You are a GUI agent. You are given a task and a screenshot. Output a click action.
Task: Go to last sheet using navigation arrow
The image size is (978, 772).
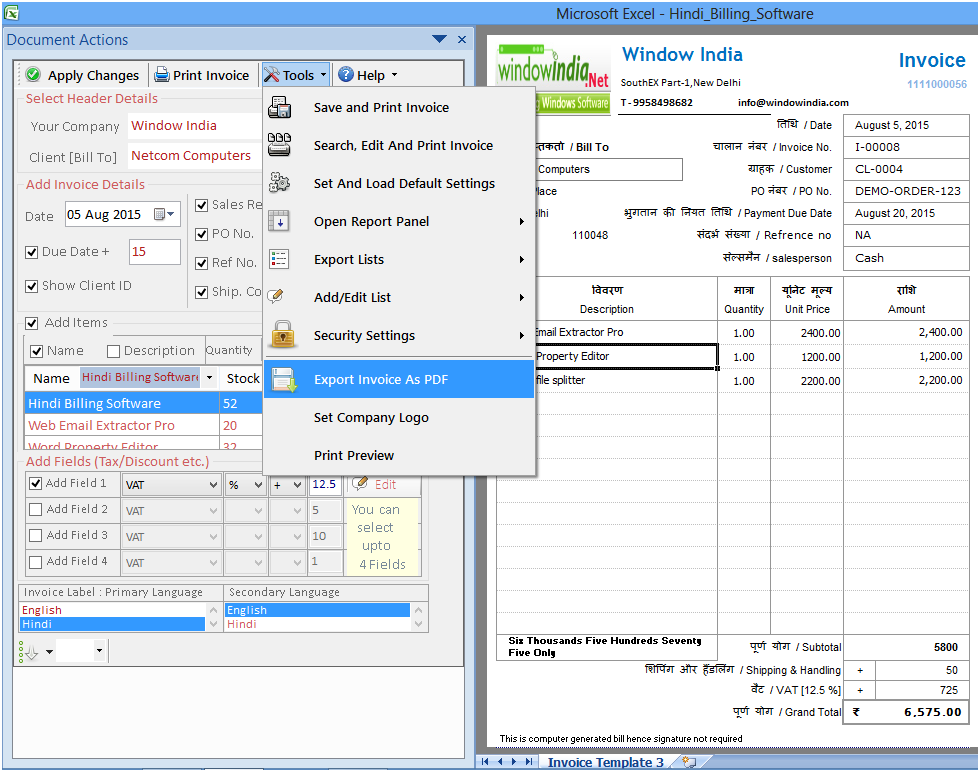click(529, 761)
